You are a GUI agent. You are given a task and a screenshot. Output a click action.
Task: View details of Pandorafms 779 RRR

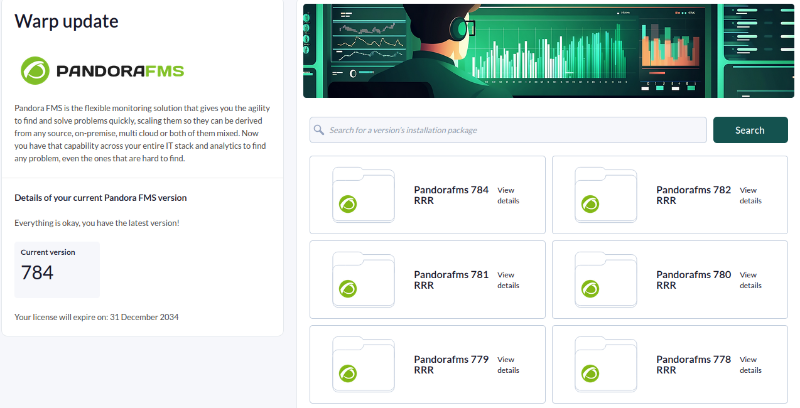[508, 365]
